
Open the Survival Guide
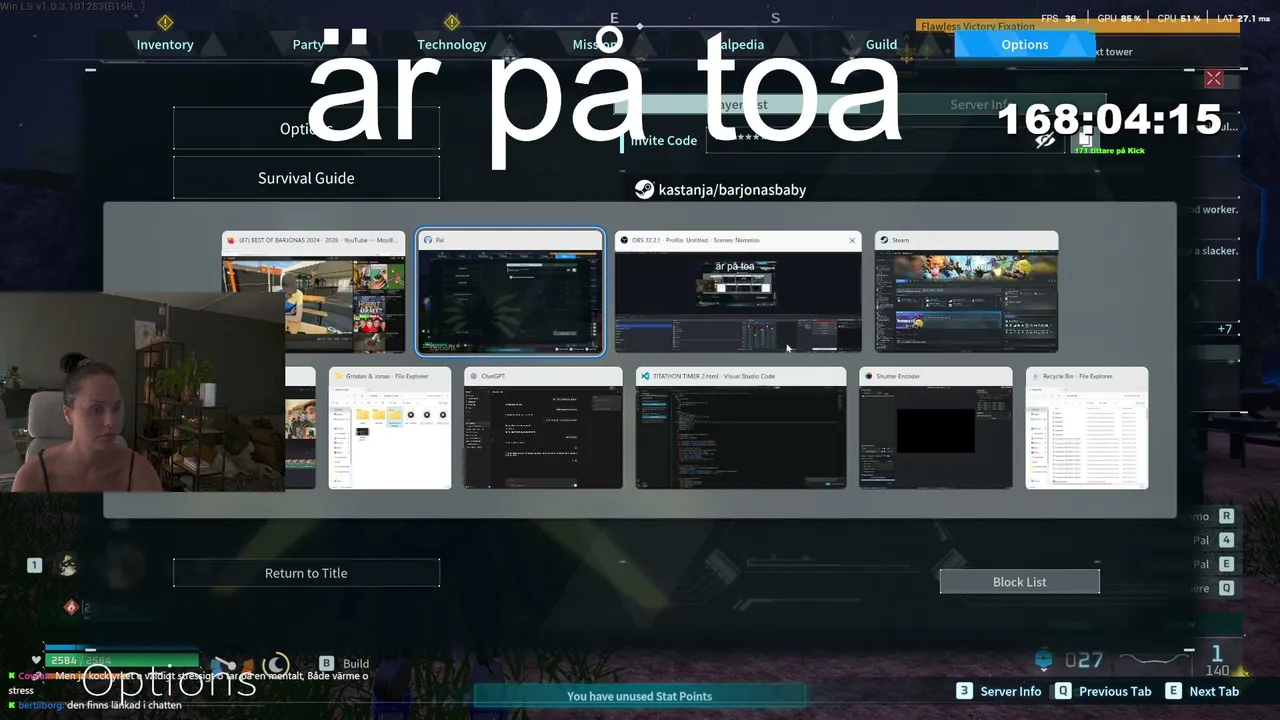306,178
